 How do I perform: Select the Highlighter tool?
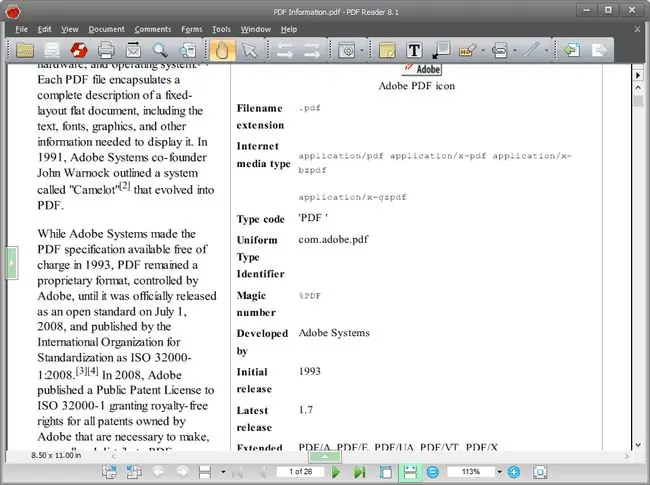coord(468,50)
